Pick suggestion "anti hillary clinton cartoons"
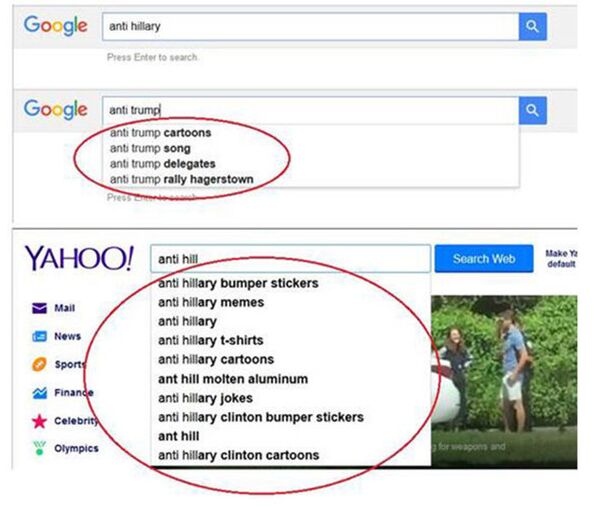Viewport: 600px width, 507px height. 239,455
